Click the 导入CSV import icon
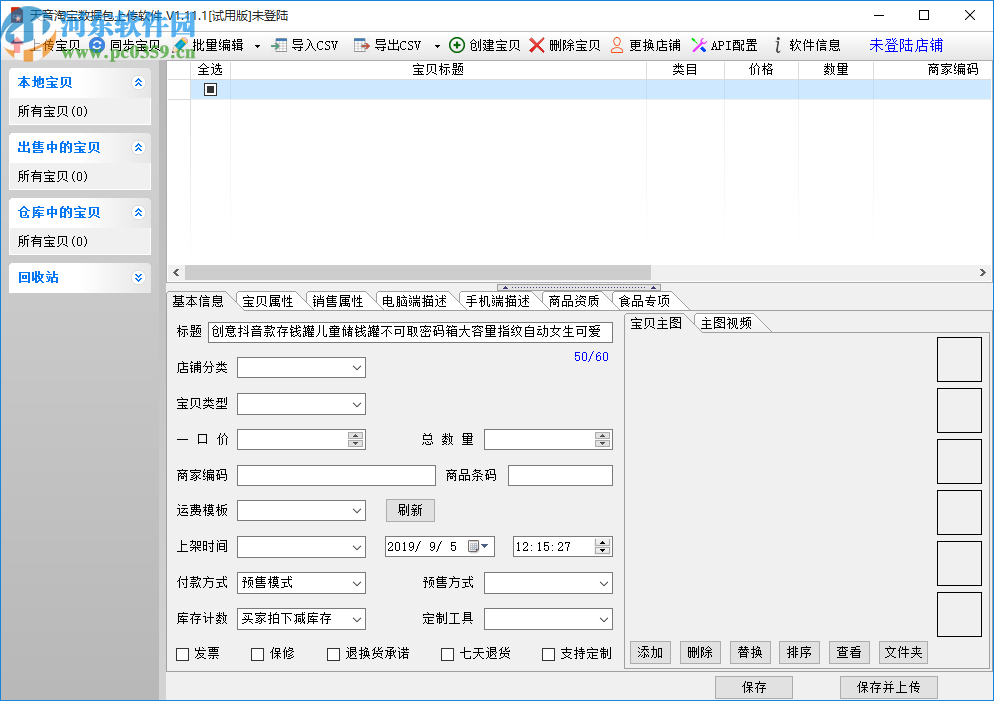 279,45
